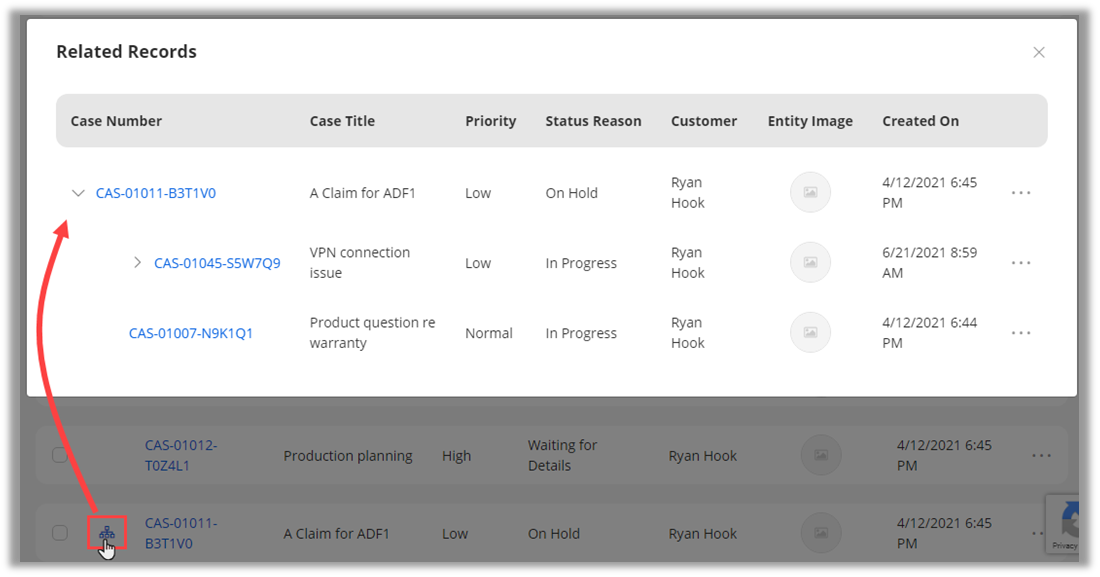Select checkbox for CAS-01012-T0Z4L1 row

click(60, 455)
